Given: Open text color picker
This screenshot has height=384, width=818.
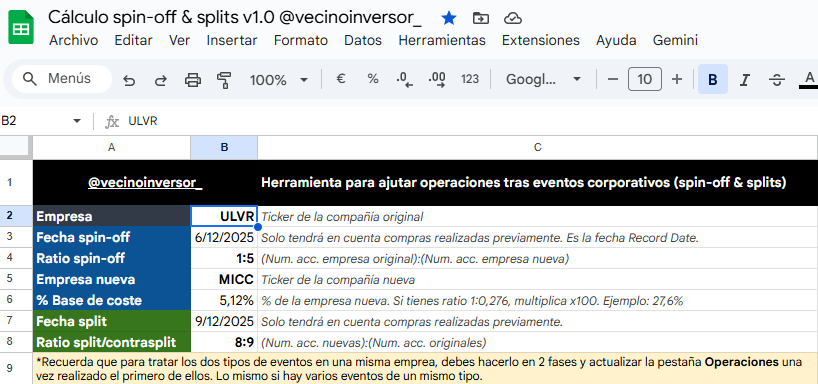Looking at the screenshot, I should (x=809, y=79).
